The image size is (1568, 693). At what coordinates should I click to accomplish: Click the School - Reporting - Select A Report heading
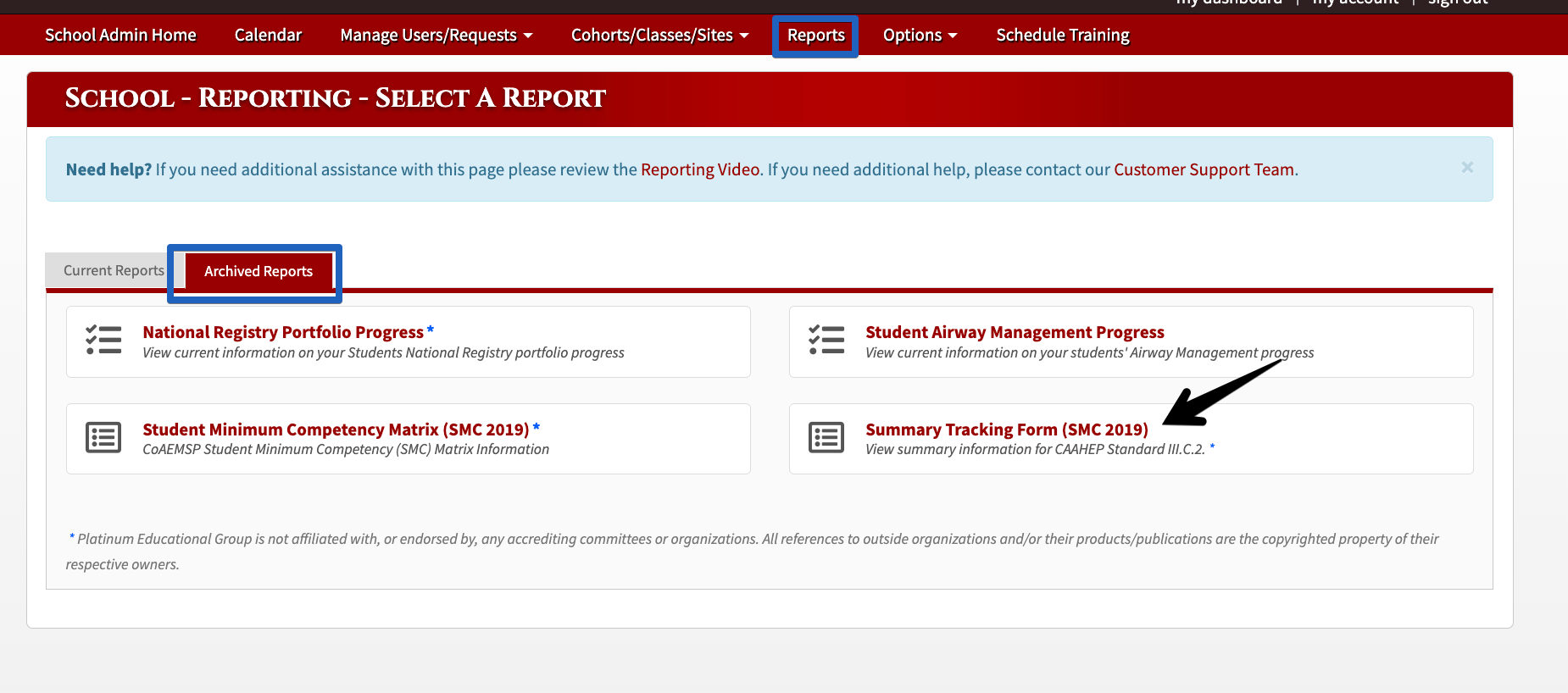336,98
